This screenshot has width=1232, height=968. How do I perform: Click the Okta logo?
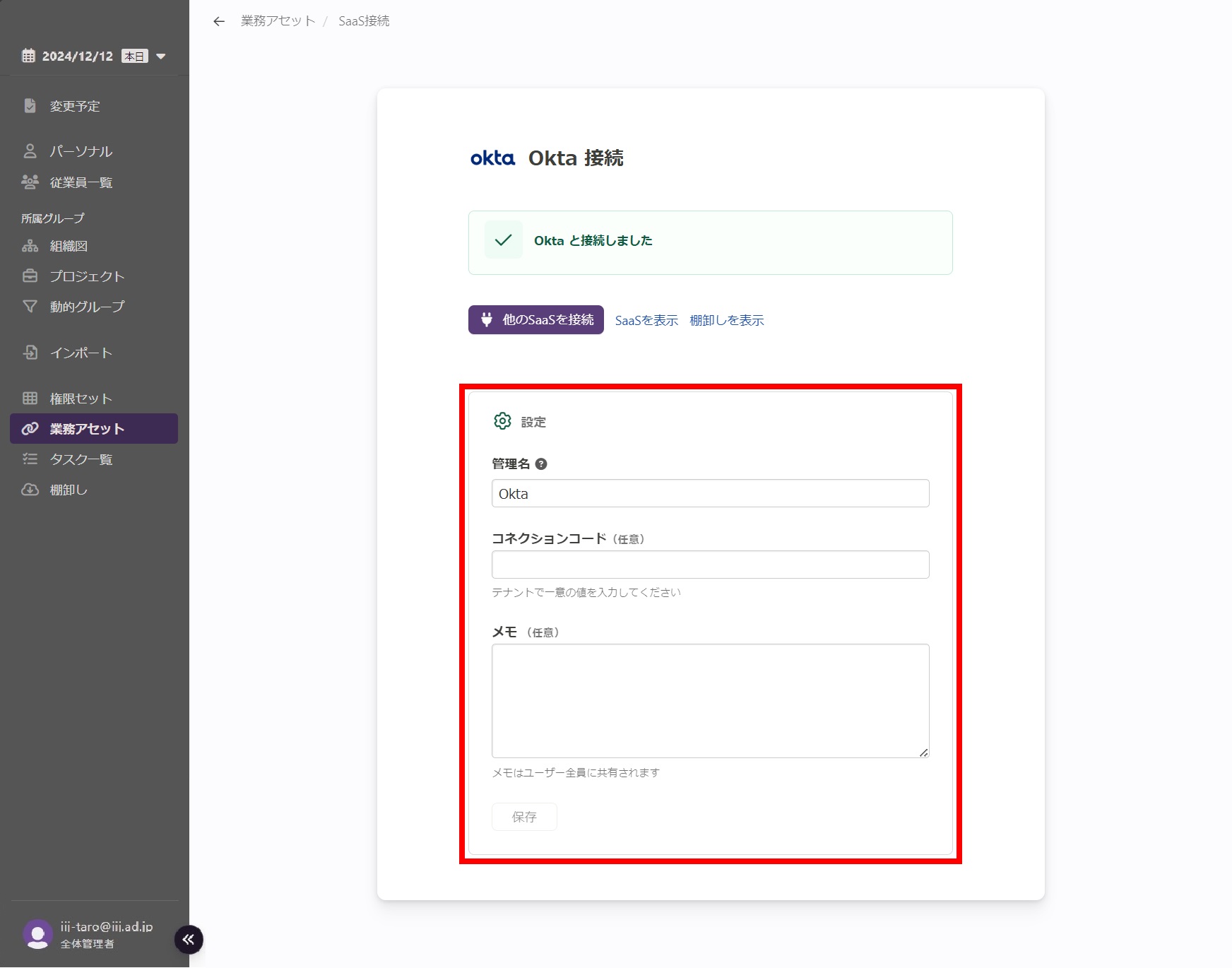point(493,158)
